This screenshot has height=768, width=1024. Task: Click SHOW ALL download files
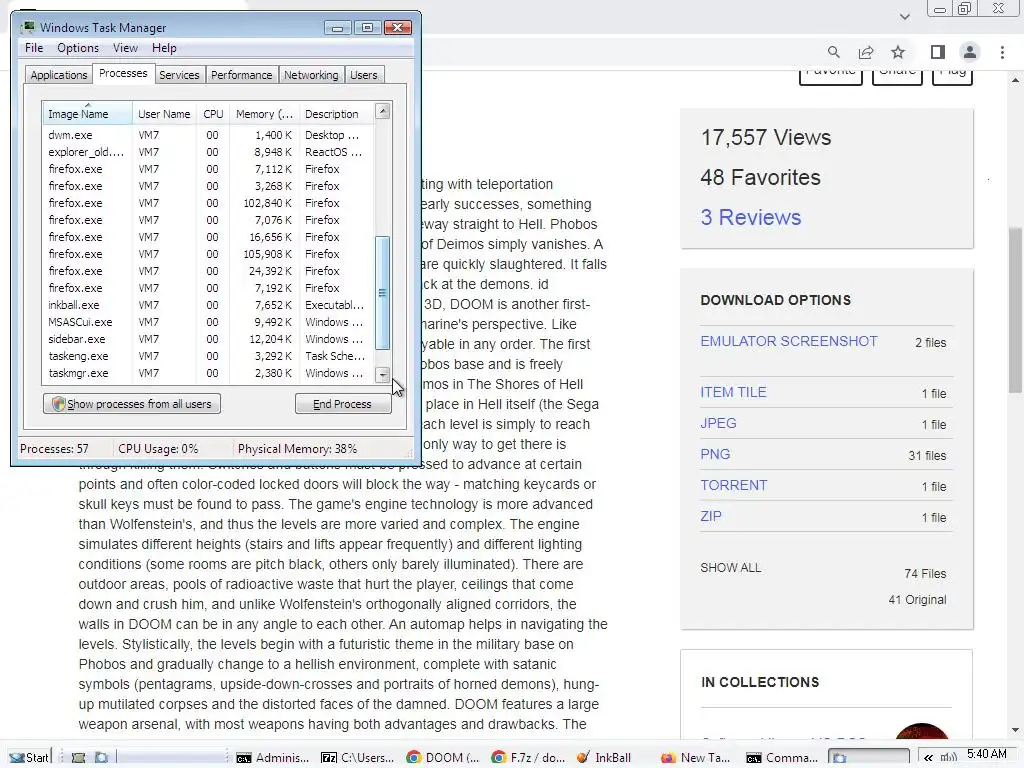pyautogui.click(x=730, y=568)
